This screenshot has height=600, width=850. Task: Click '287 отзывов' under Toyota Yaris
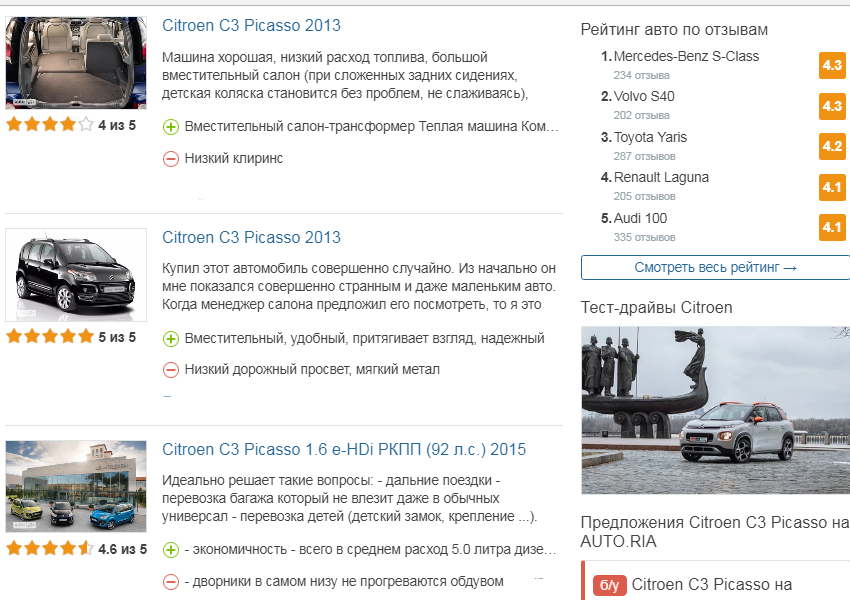(645, 157)
